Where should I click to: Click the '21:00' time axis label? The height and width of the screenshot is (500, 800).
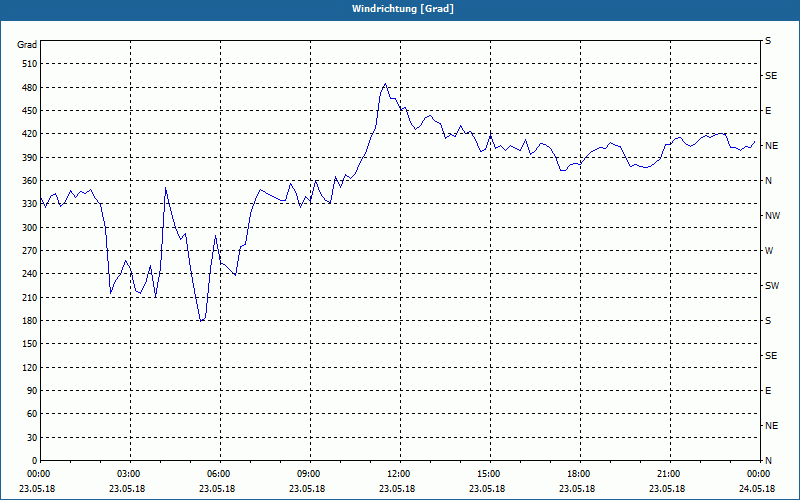point(670,474)
